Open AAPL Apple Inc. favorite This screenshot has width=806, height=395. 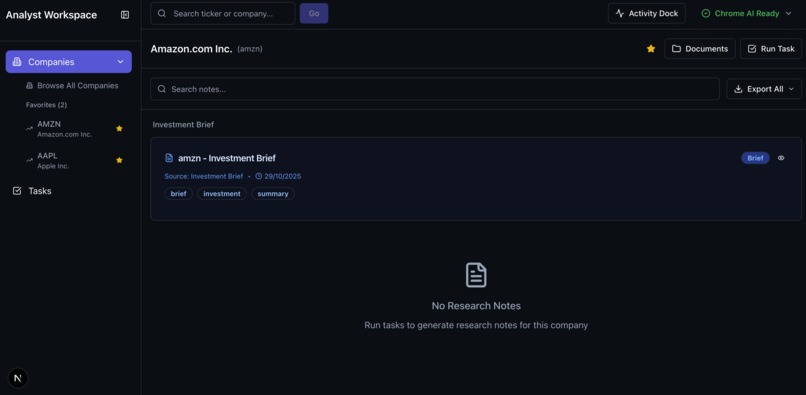pos(75,160)
